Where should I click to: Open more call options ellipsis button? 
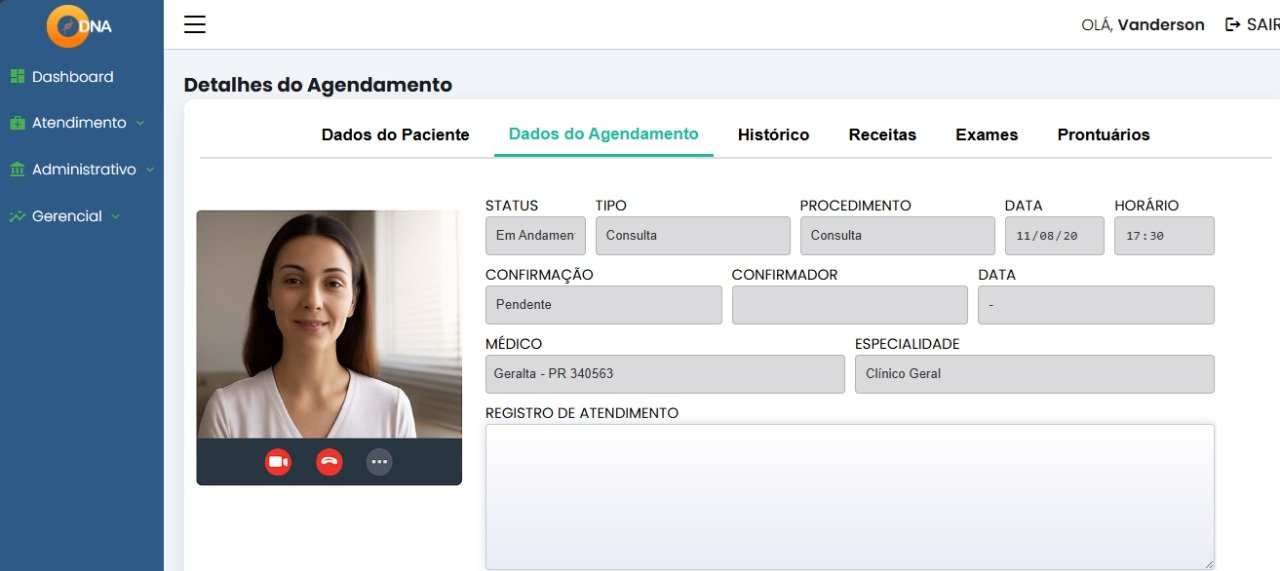379,462
